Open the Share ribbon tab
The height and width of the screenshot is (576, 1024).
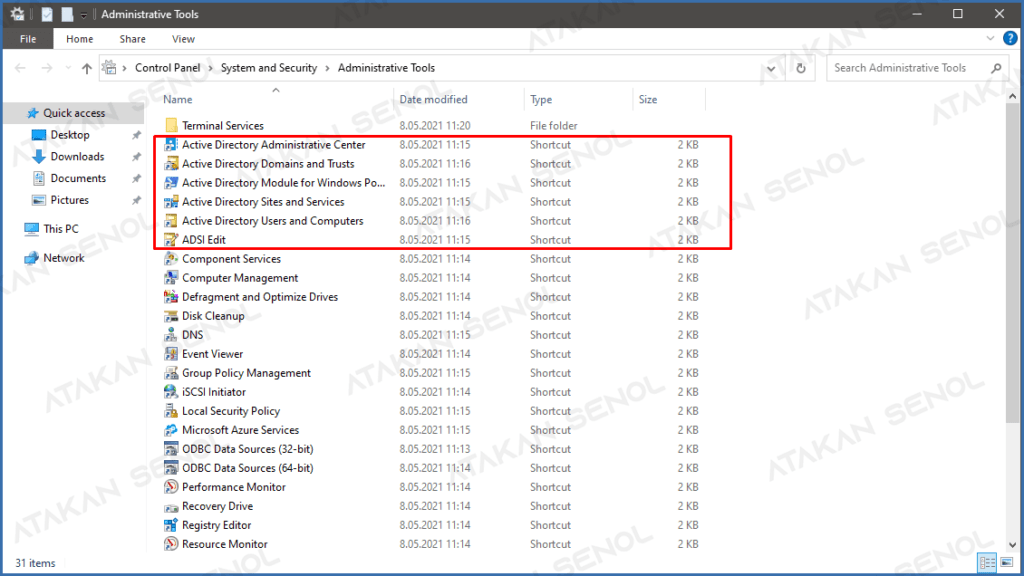133,39
